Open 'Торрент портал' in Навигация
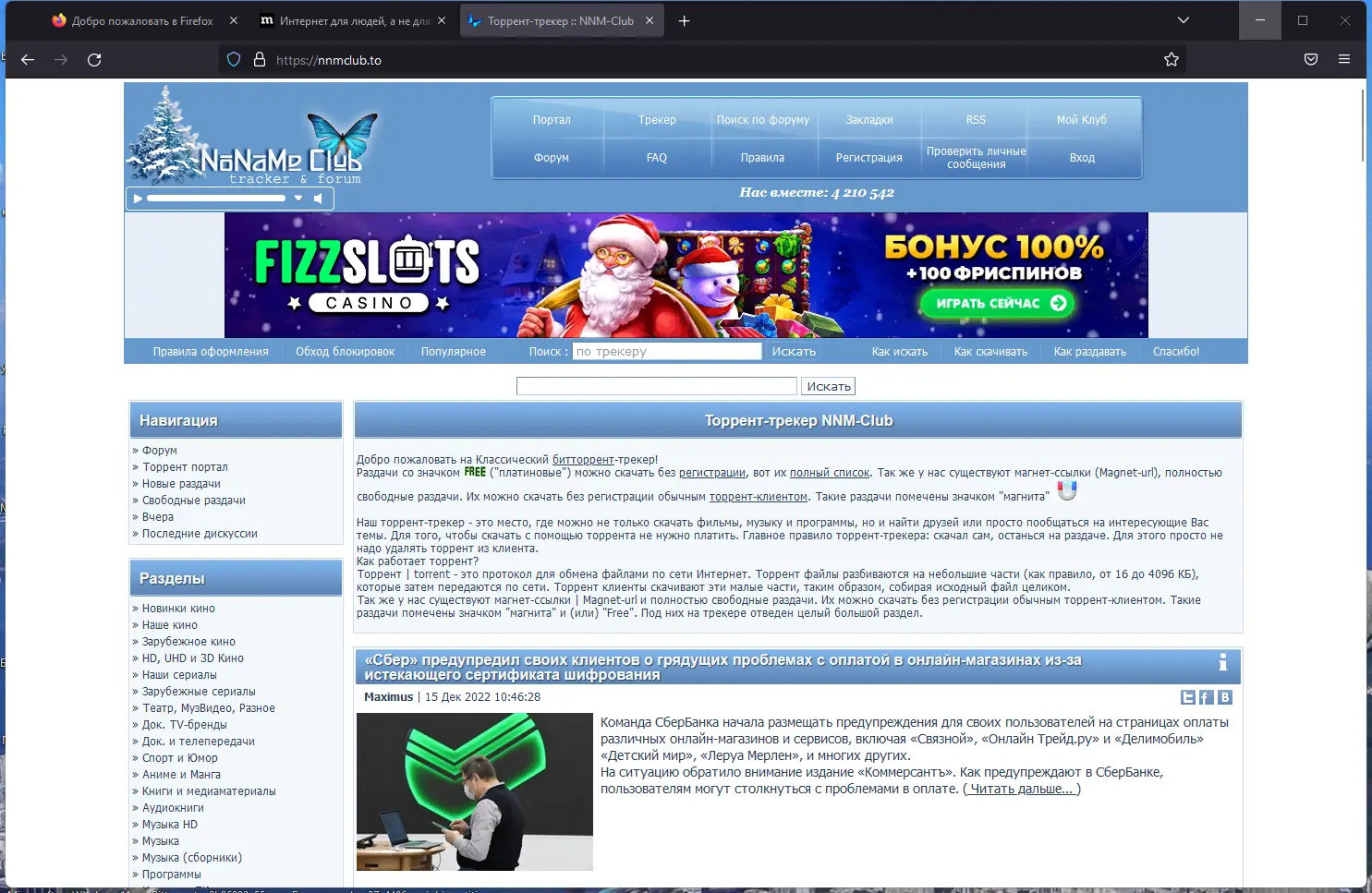Image resolution: width=1372 pixels, height=893 pixels. 185,467
